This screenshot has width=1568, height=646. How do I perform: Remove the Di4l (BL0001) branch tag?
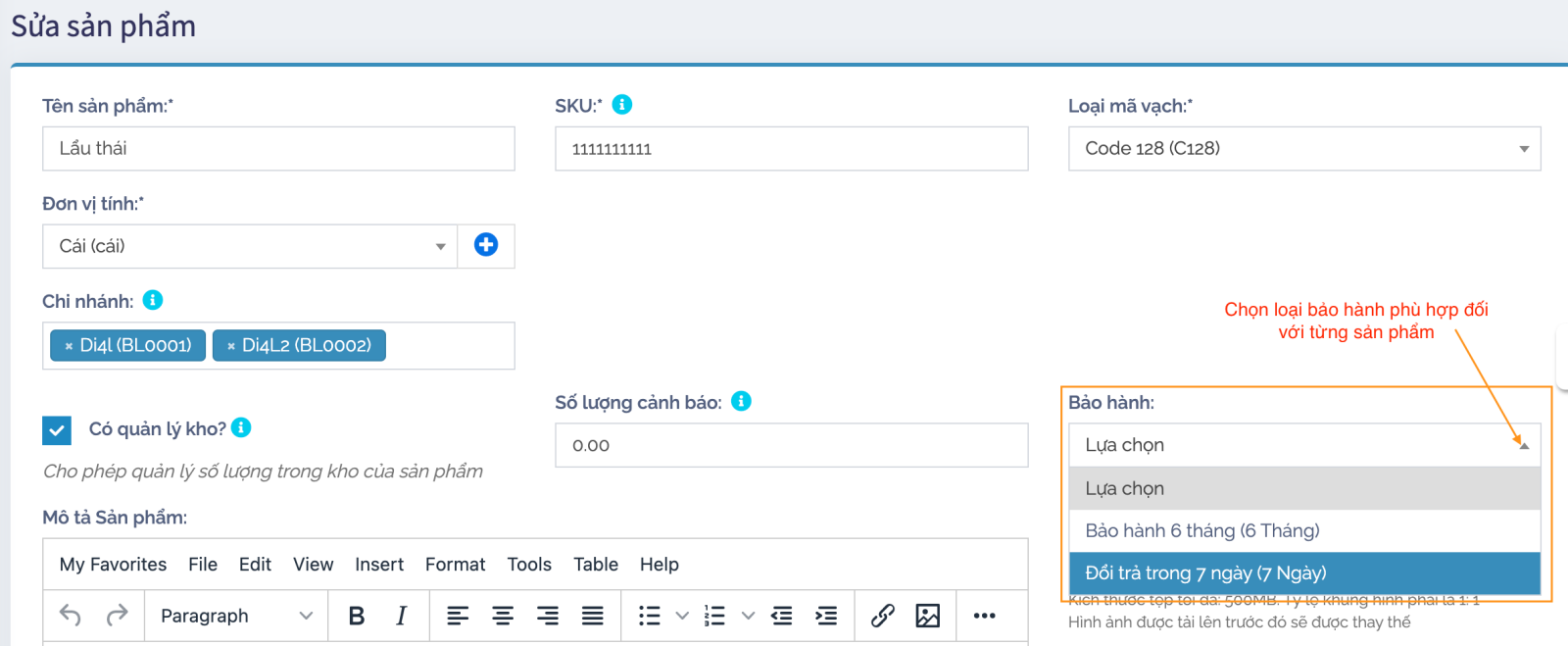click(x=69, y=346)
